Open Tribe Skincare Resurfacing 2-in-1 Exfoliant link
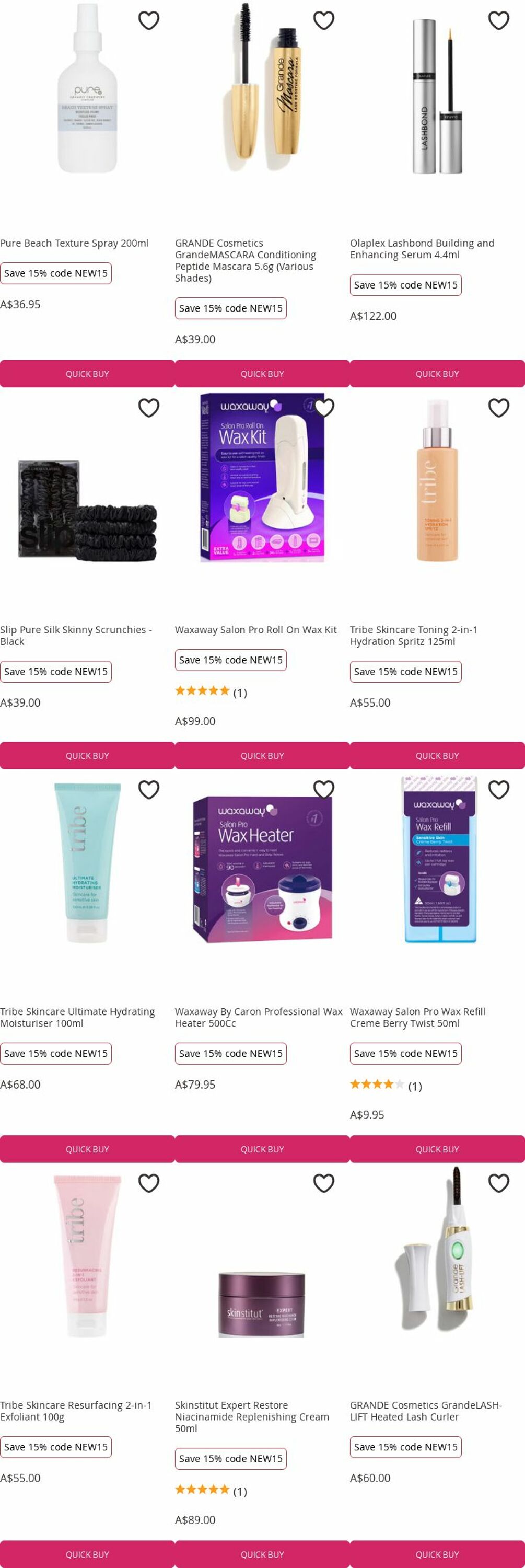The image size is (525, 1568). [76, 1411]
